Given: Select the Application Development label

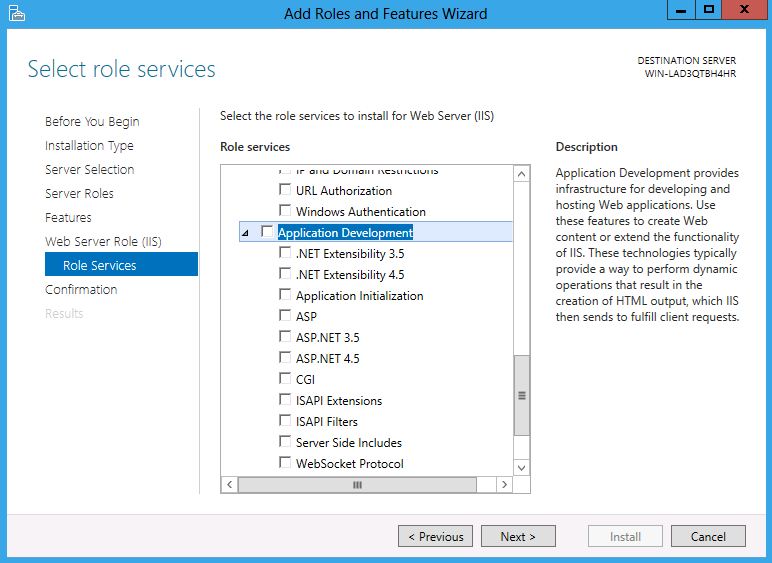Looking at the screenshot, I should [345, 233].
